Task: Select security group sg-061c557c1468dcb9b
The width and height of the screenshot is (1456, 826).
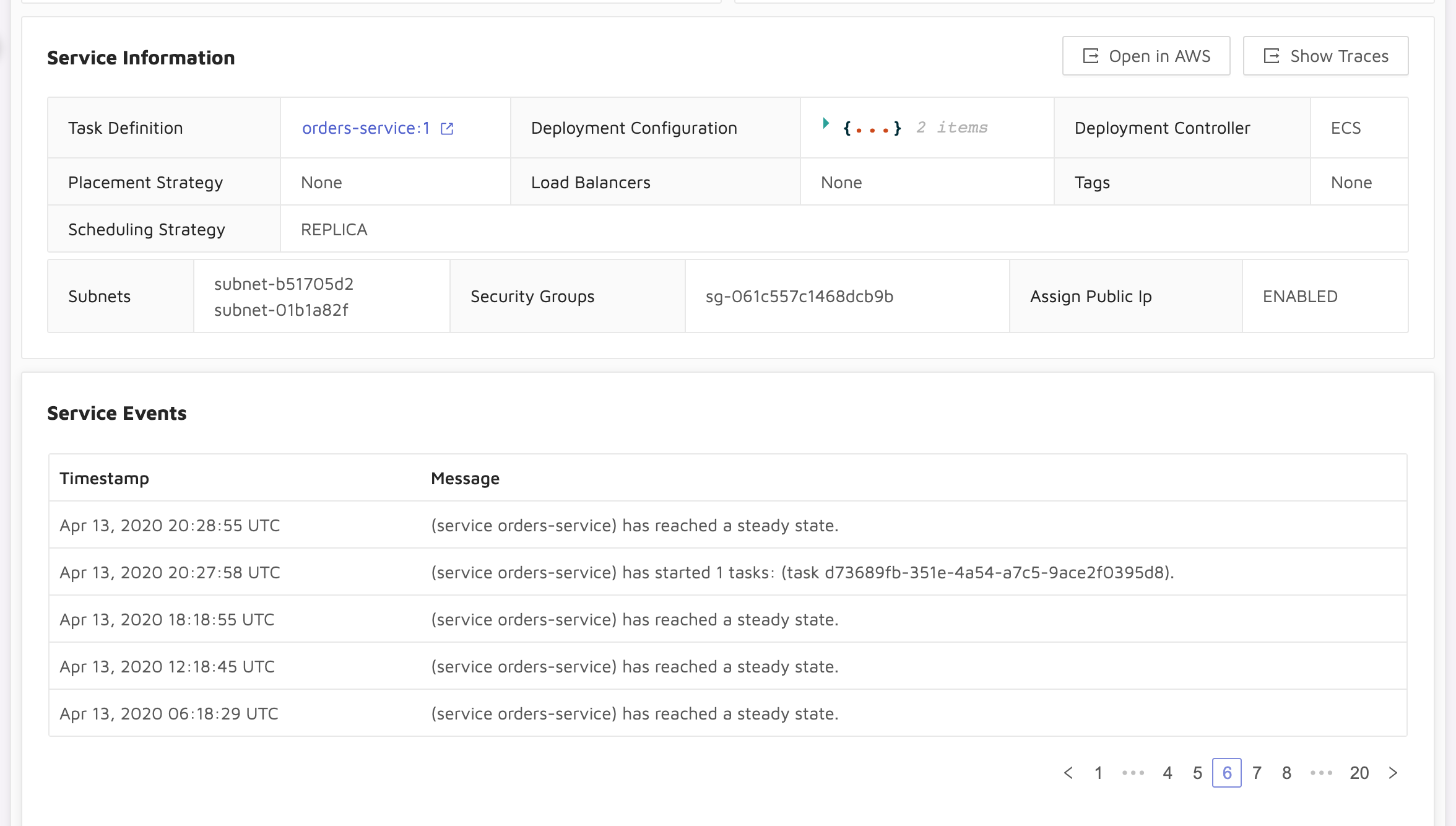Action: [799, 297]
